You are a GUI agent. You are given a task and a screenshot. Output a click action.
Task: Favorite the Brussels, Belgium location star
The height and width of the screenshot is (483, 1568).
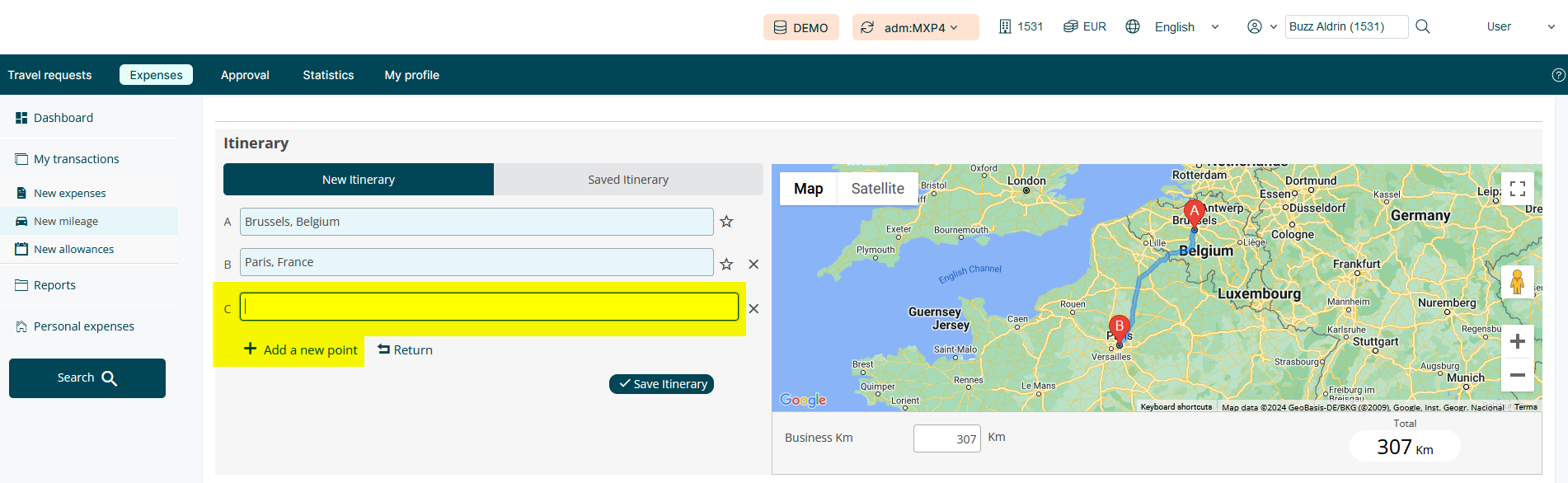coord(726,222)
